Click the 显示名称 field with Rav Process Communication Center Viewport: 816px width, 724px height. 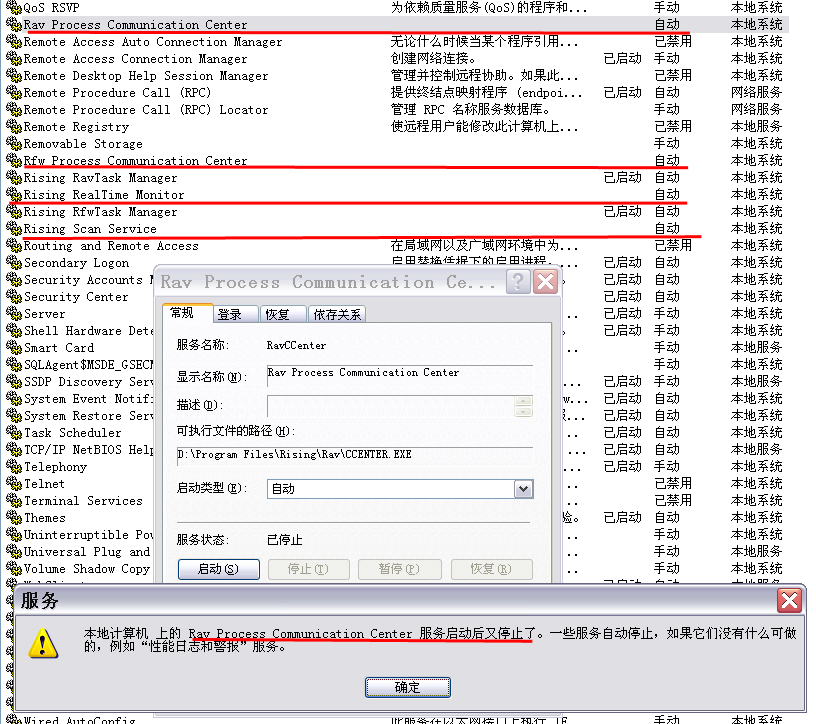coord(400,376)
